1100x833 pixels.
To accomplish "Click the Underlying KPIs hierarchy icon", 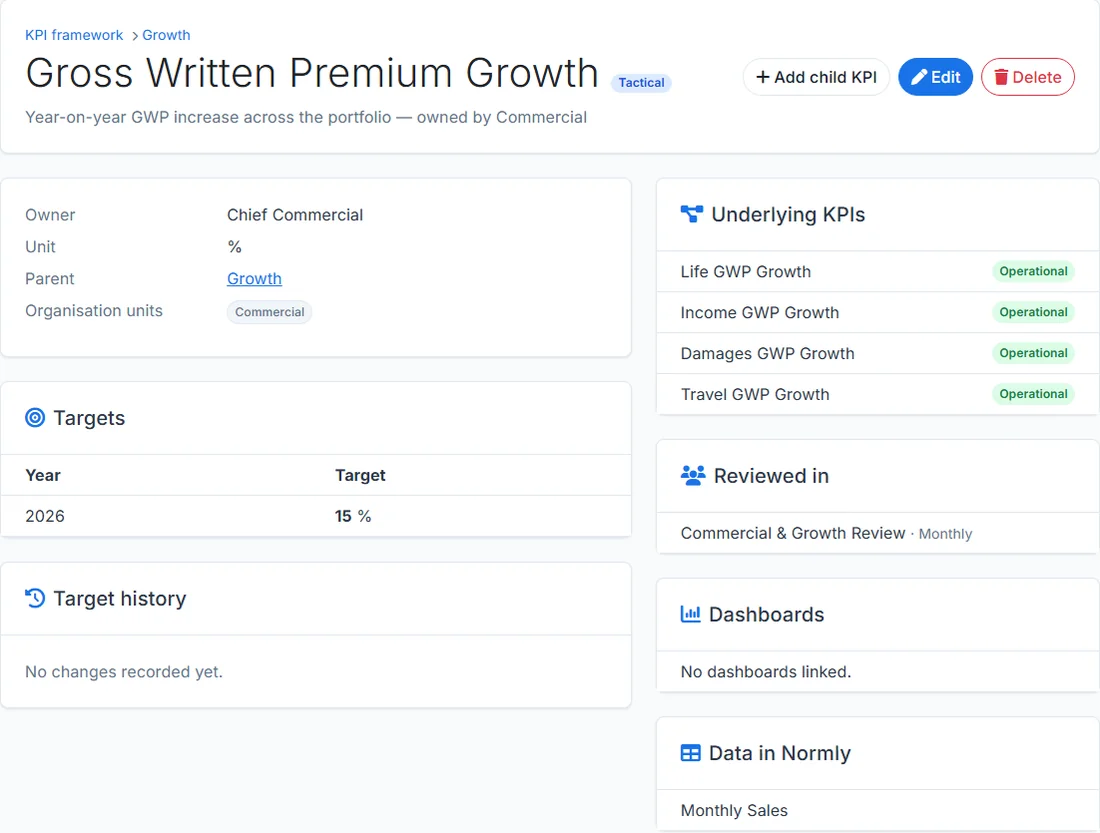I will click(x=691, y=214).
